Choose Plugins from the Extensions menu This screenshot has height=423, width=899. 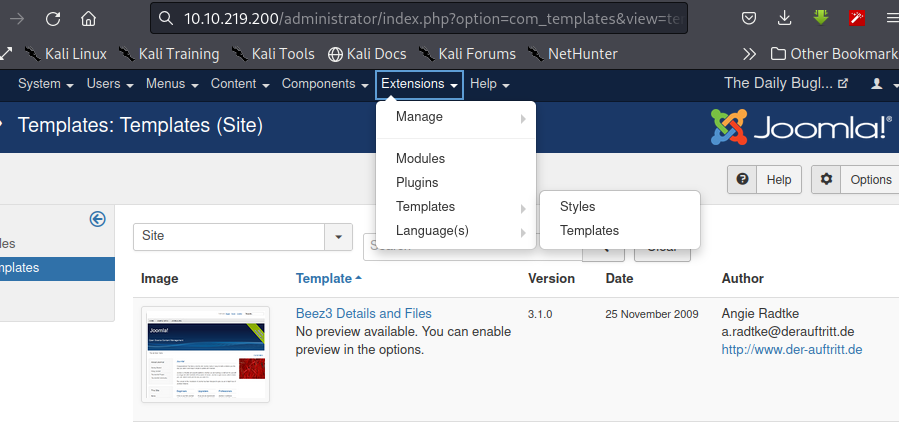click(417, 182)
